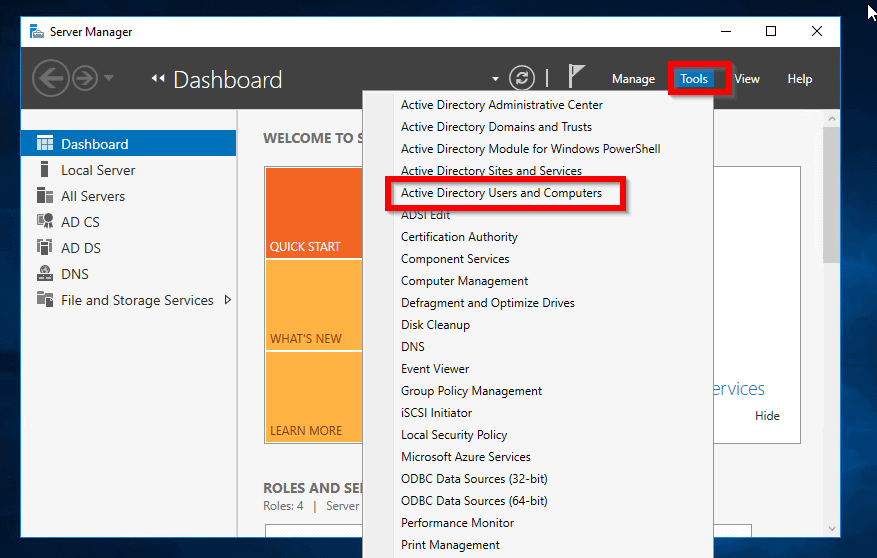Open the navigation history dropdown arrow
The width and height of the screenshot is (877, 558).
pyautogui.click(x=109, y=78)
